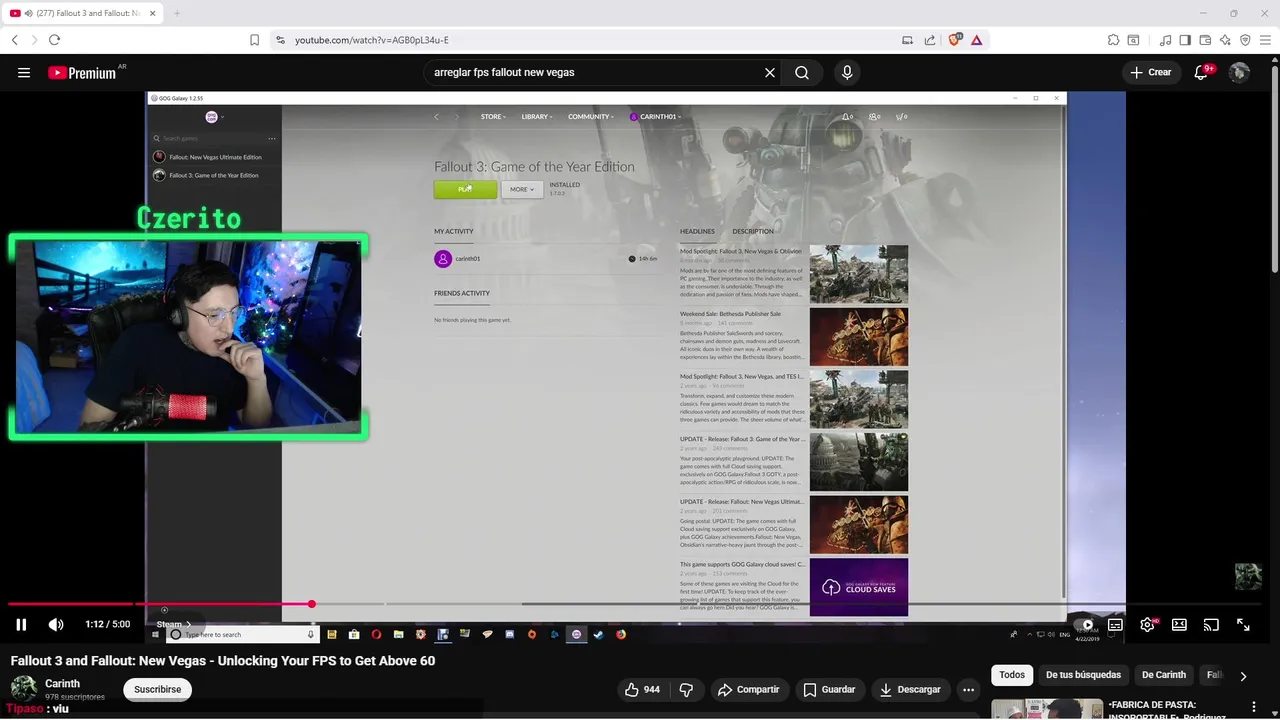Open YouTube notifications bell
Screen dimensions: 1280x720
1202,72
